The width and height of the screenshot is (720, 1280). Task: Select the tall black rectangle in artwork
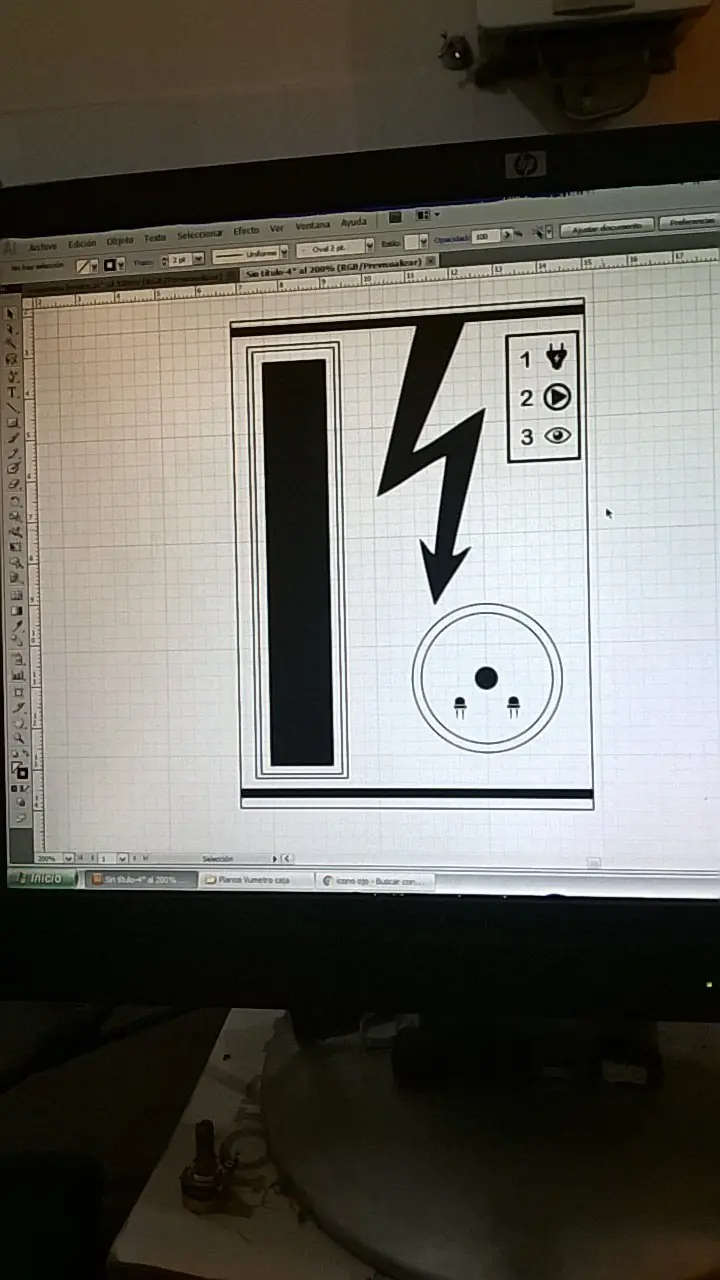click(298, 562)
